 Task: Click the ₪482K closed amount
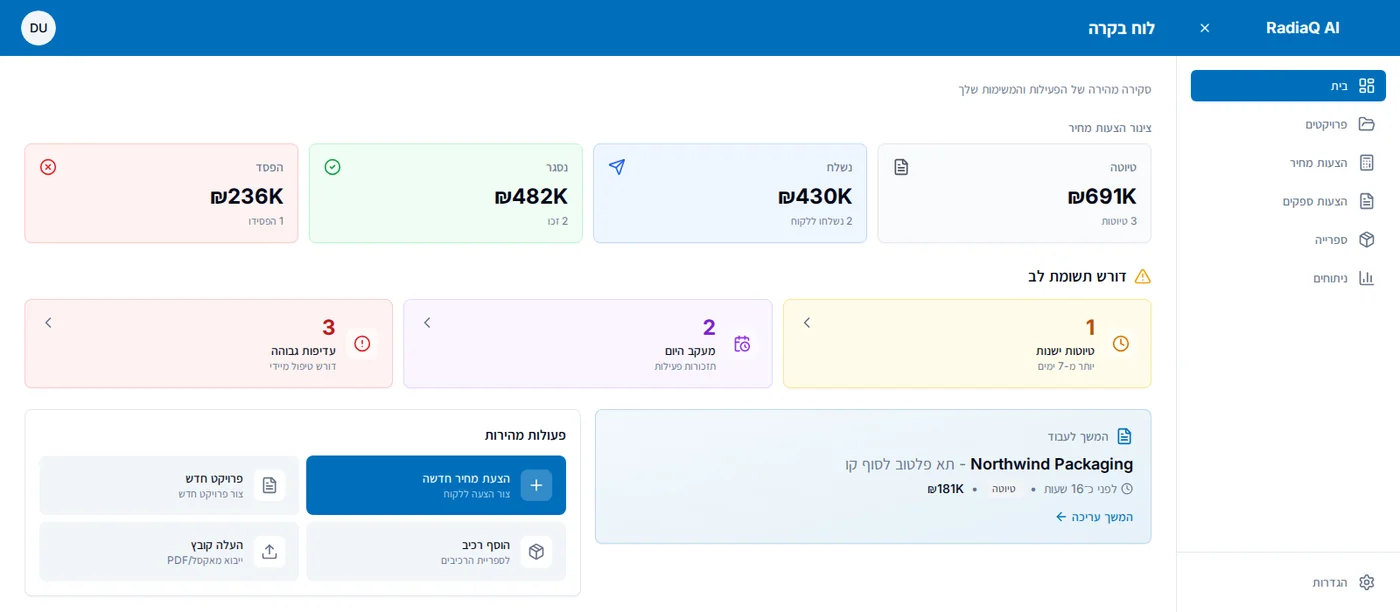pos(531,196)
